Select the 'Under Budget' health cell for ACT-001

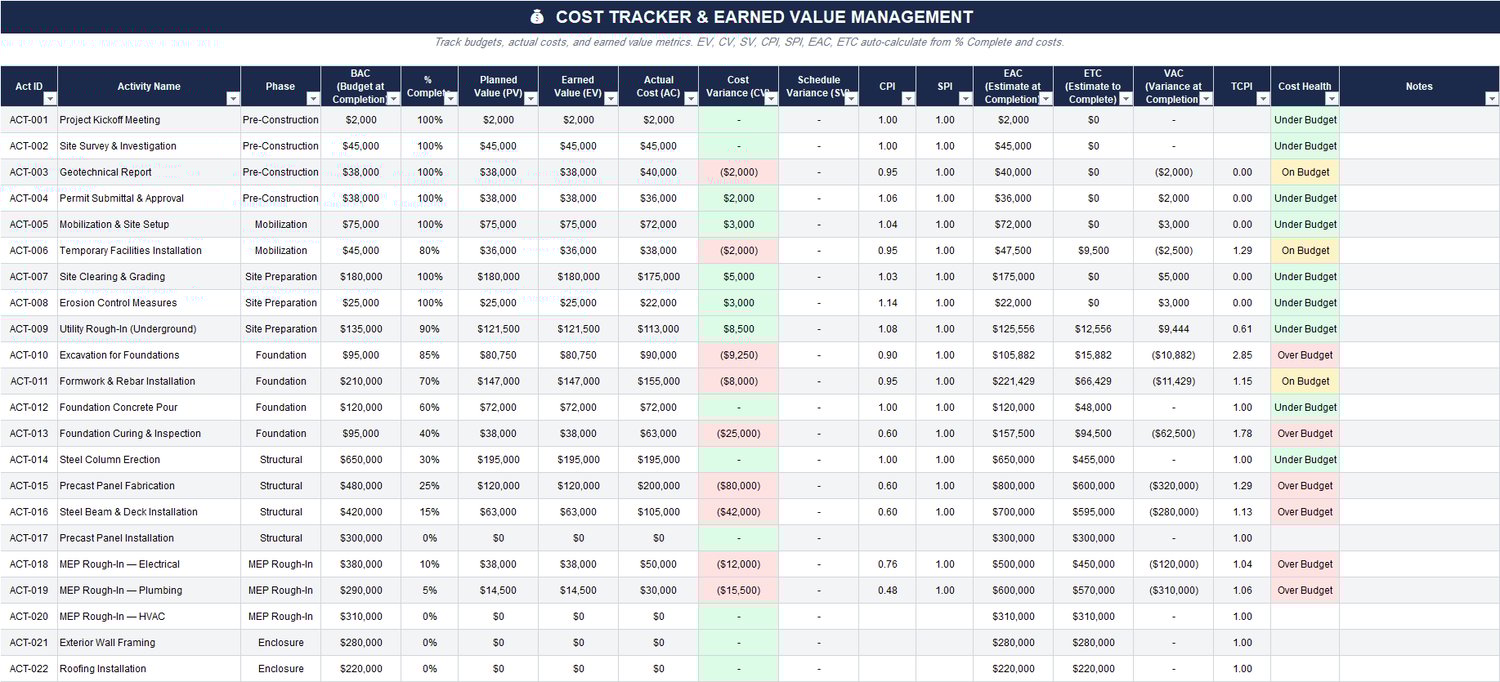1305,120
